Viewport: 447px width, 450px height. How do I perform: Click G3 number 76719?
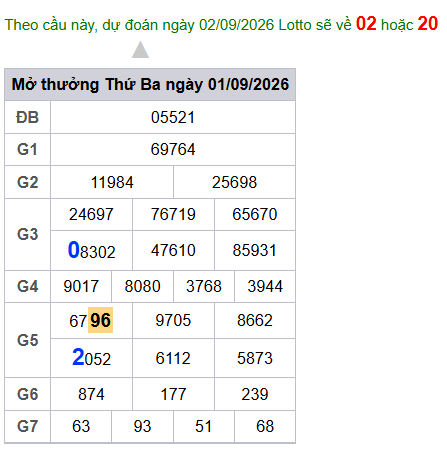tap(173, 214)
